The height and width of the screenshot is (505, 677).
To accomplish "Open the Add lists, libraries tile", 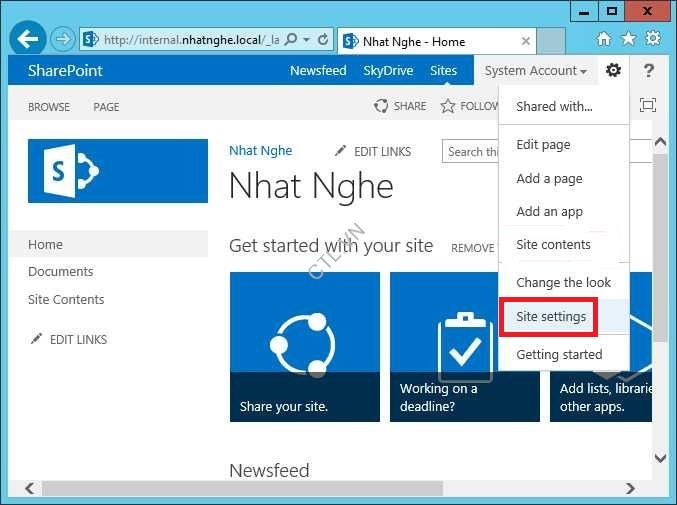I will [601, 396].
